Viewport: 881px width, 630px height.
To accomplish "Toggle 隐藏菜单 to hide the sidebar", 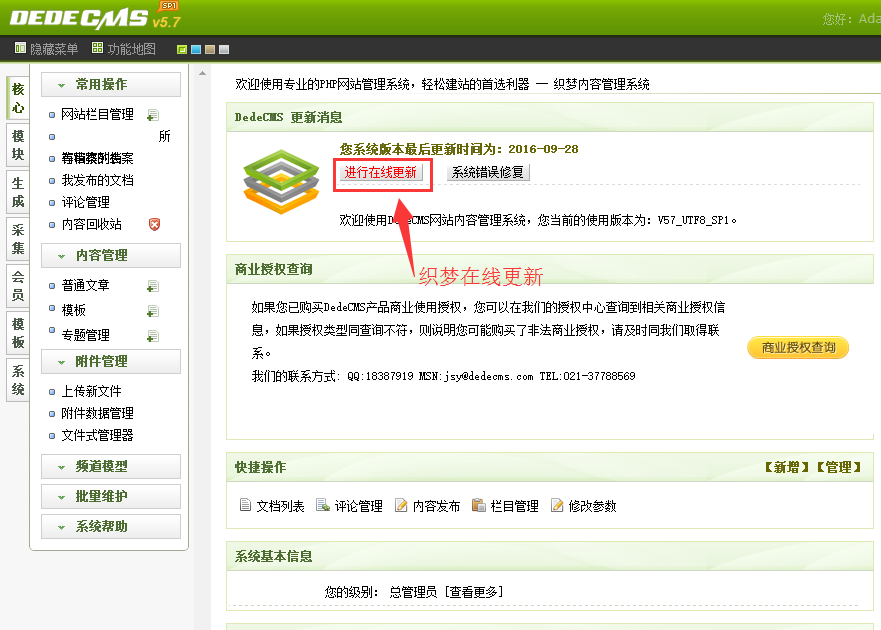I will pos(47,49).
